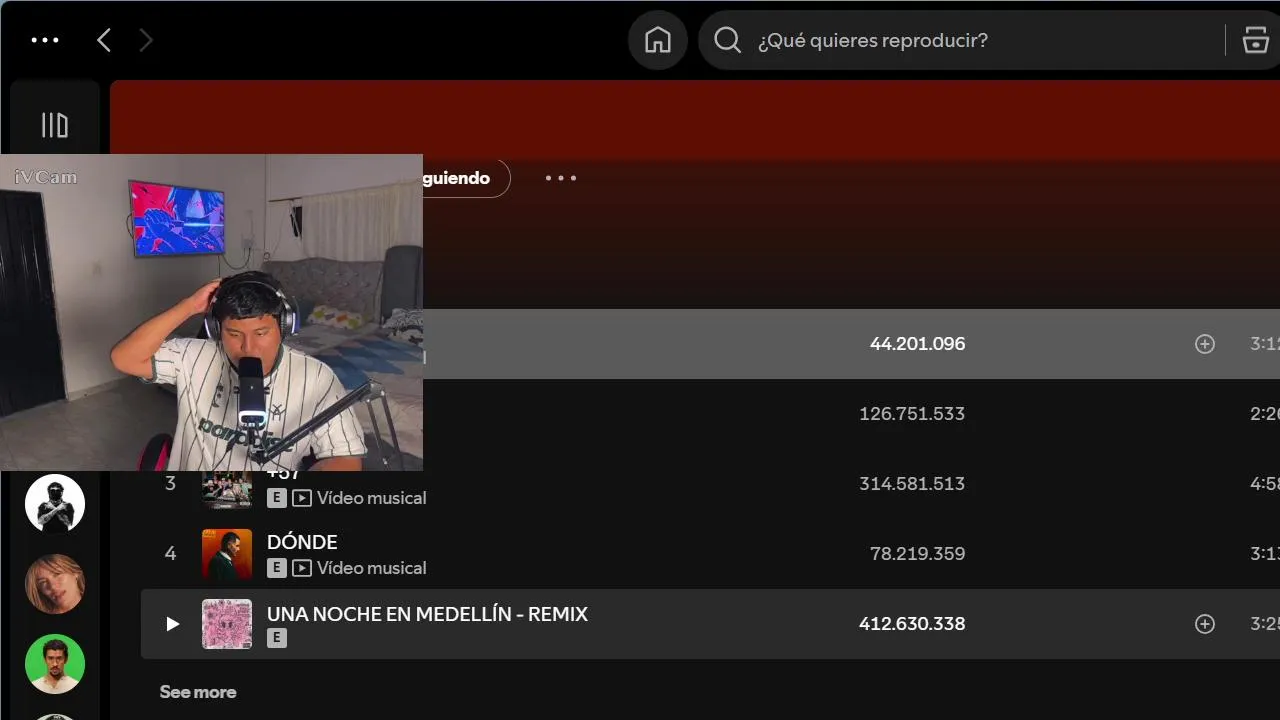Expand Your Library sidebar icon

click(x=54, y=125)
